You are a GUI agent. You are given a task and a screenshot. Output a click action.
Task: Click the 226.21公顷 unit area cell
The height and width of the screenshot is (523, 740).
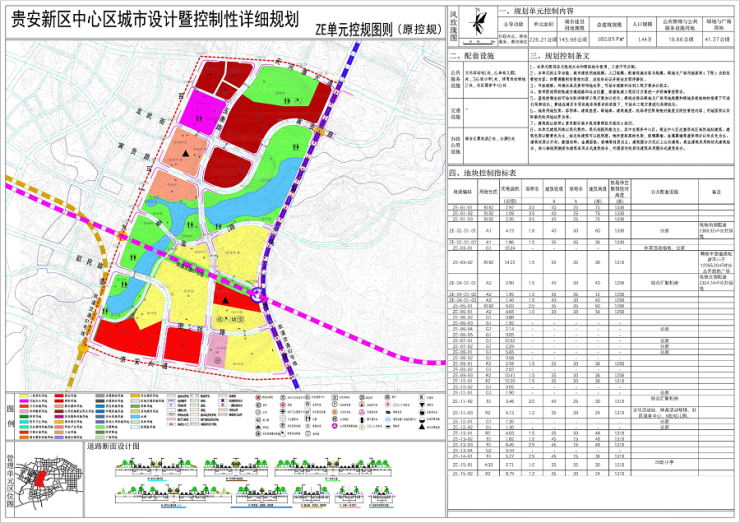point(543,40)
